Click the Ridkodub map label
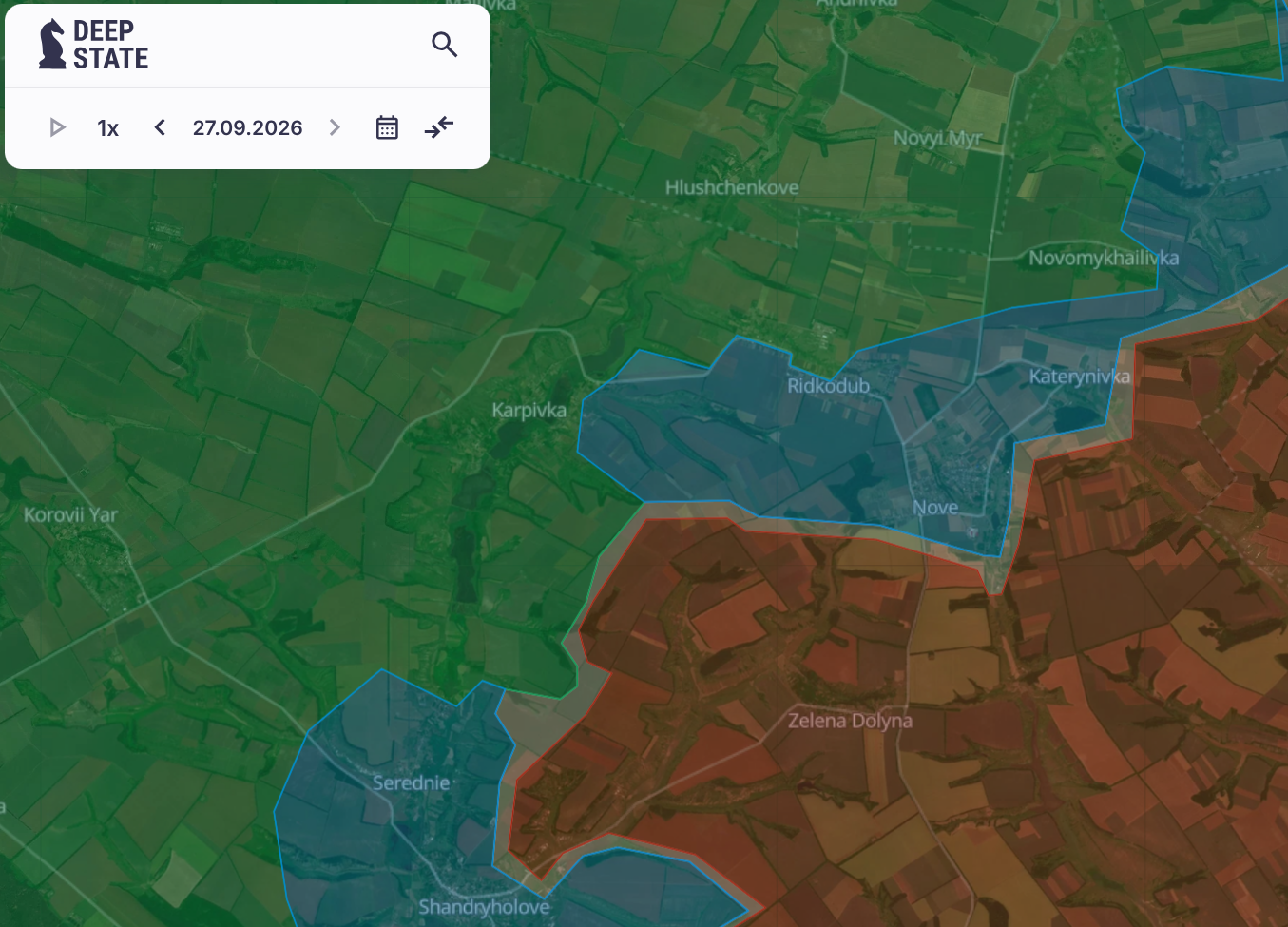This screenshot has width=1288, height=927. 828,386
